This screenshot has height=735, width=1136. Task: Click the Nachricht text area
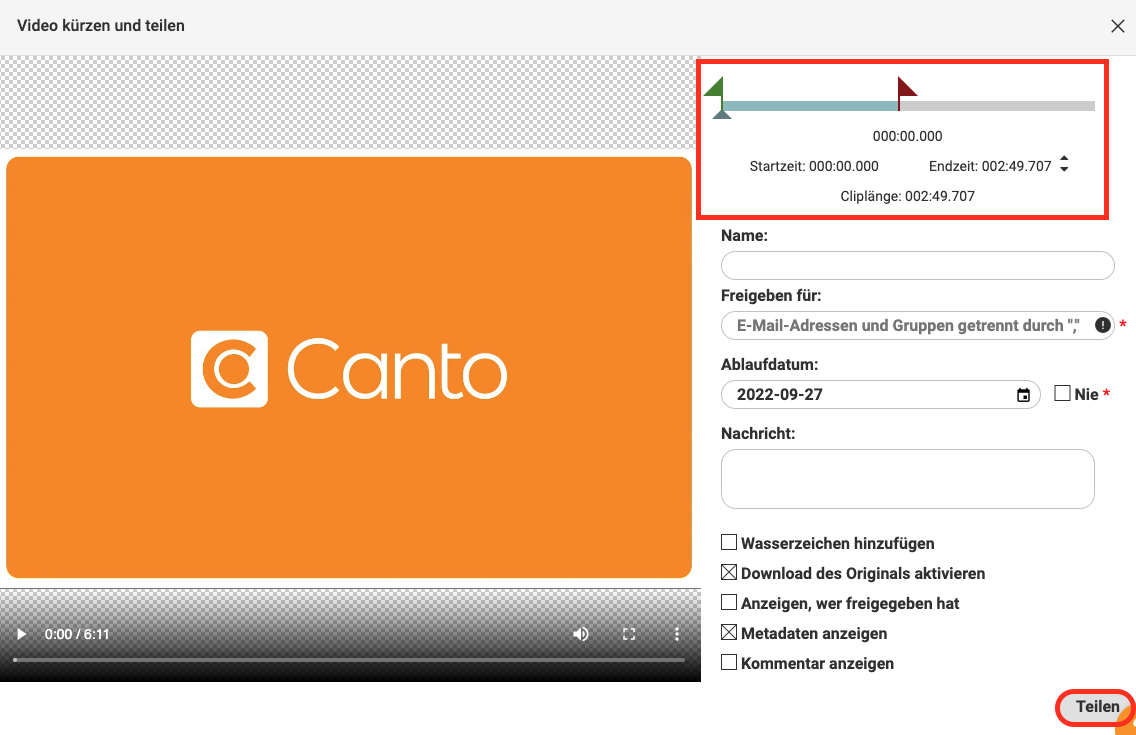[x=907, y=479]
